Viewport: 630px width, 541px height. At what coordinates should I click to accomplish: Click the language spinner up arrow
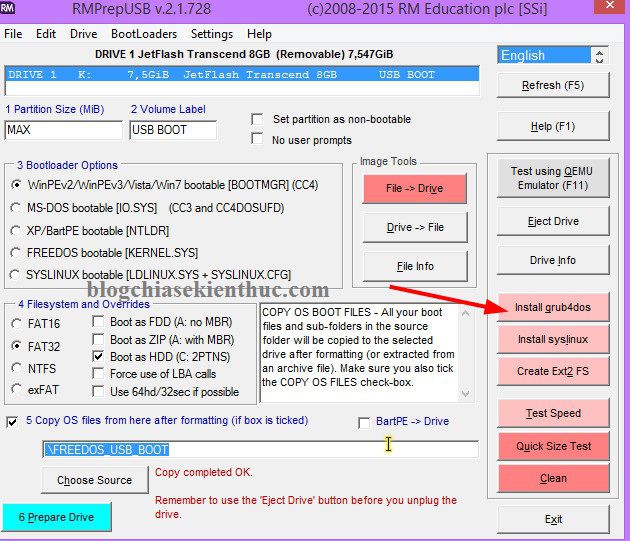pos(599,51)
